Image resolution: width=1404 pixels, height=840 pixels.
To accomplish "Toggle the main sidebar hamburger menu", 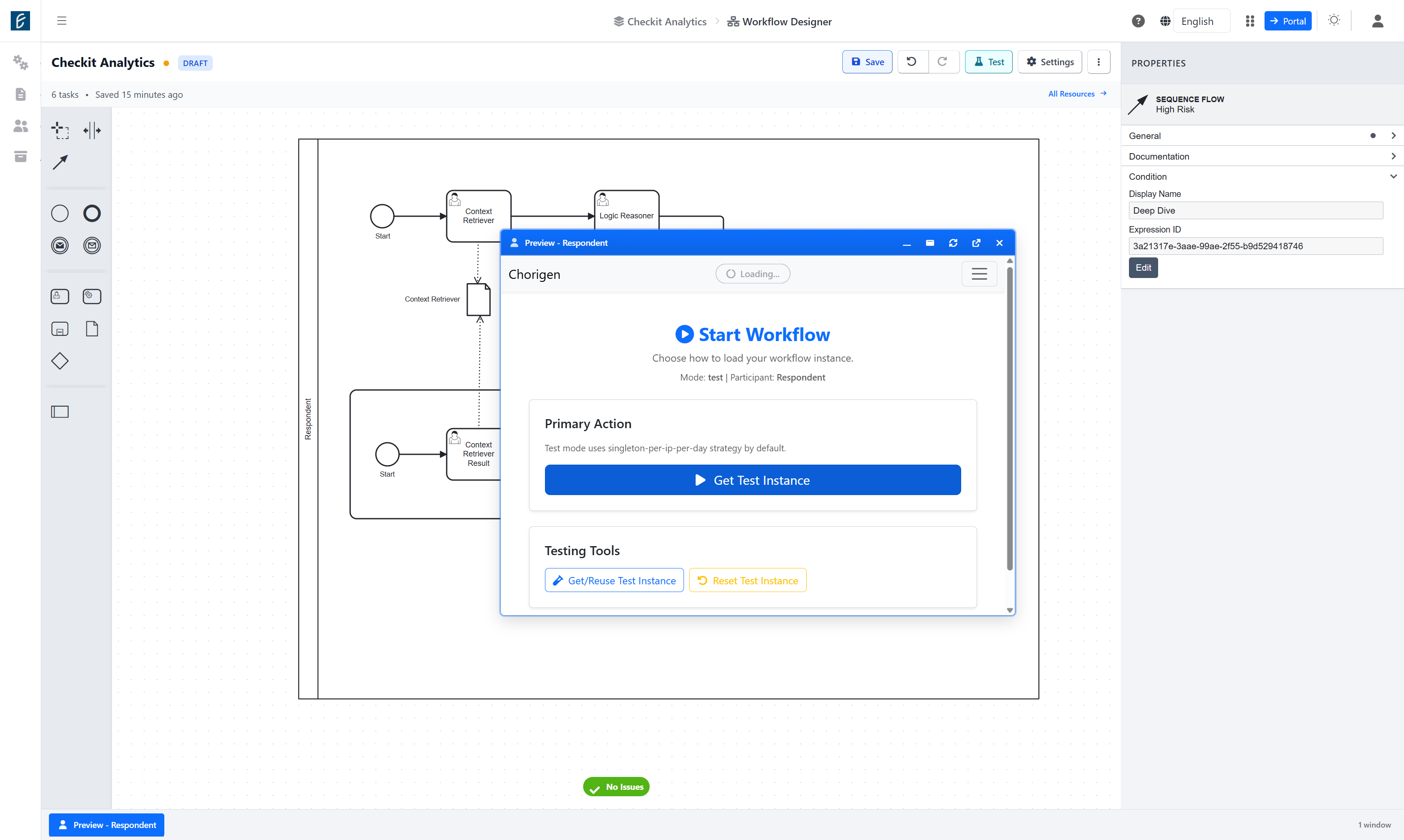I will (x=62, y=21).
